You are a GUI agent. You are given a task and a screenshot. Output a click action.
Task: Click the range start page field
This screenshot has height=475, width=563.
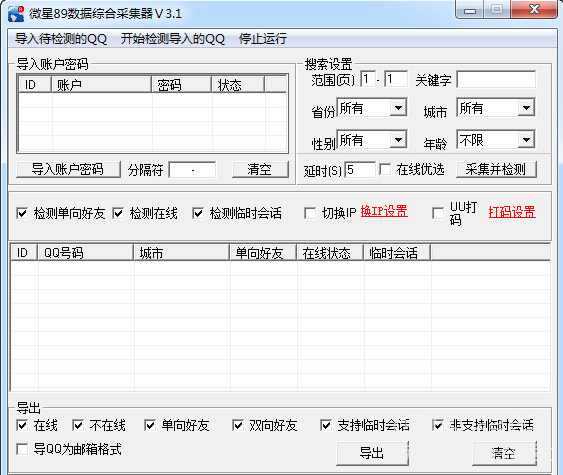[368, 79]
